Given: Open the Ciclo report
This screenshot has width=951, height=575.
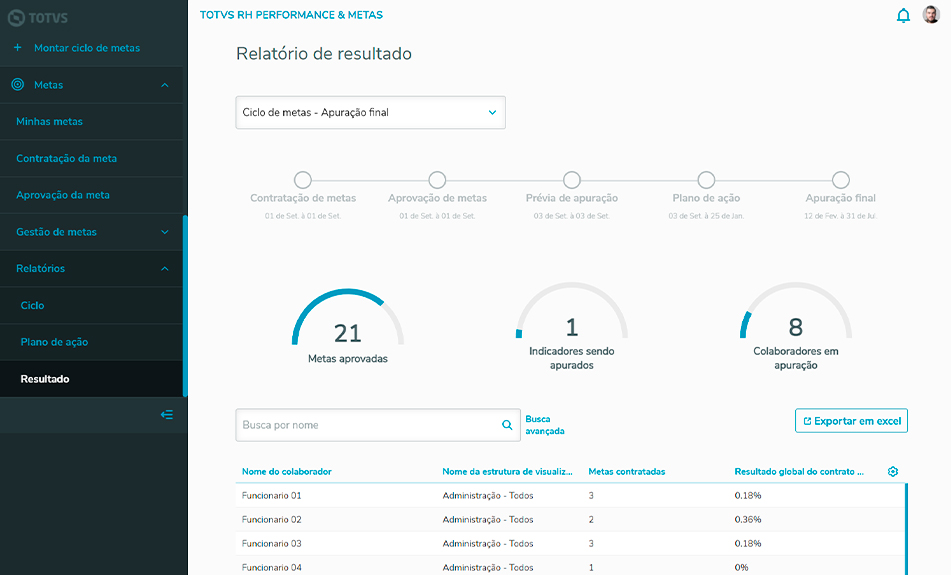Looking at the screenshot, I should click(91, 305).
